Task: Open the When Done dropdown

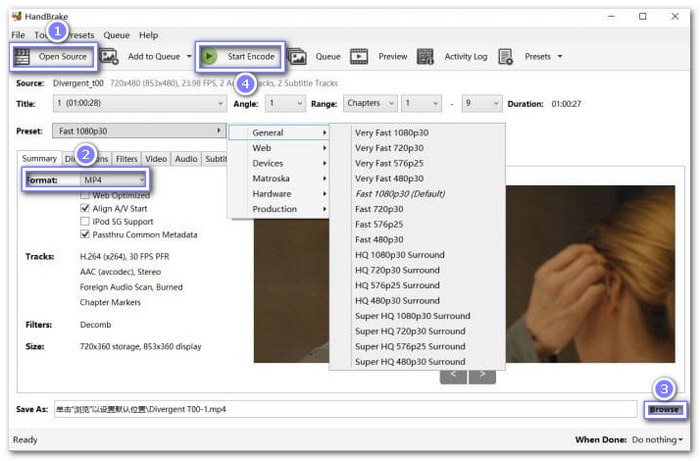Action: 657,440
